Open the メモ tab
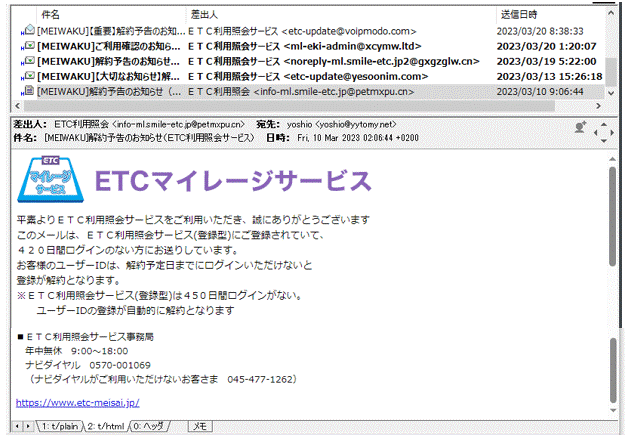 [200, 426]
